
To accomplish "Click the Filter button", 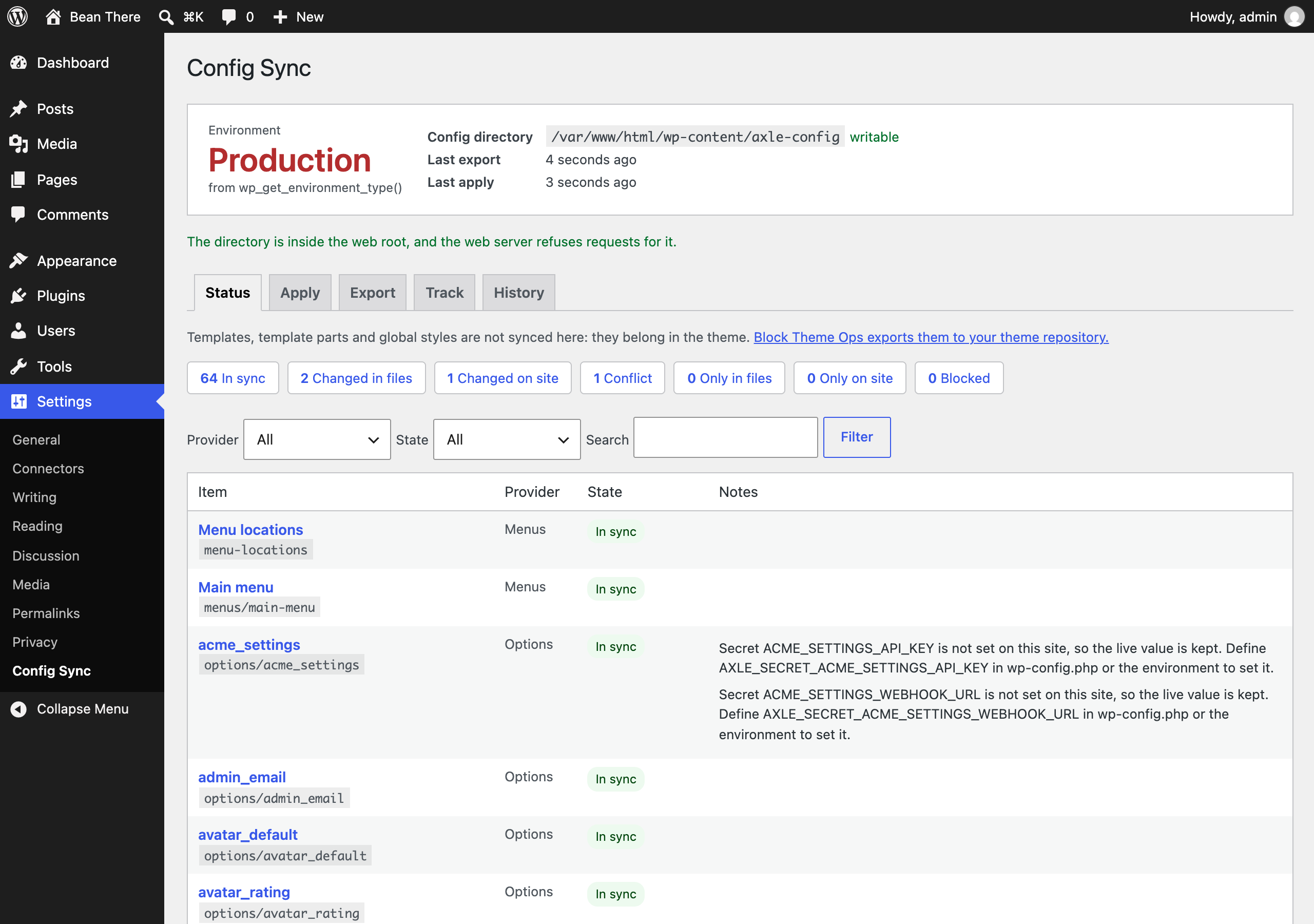I will [x=857, y=437].
